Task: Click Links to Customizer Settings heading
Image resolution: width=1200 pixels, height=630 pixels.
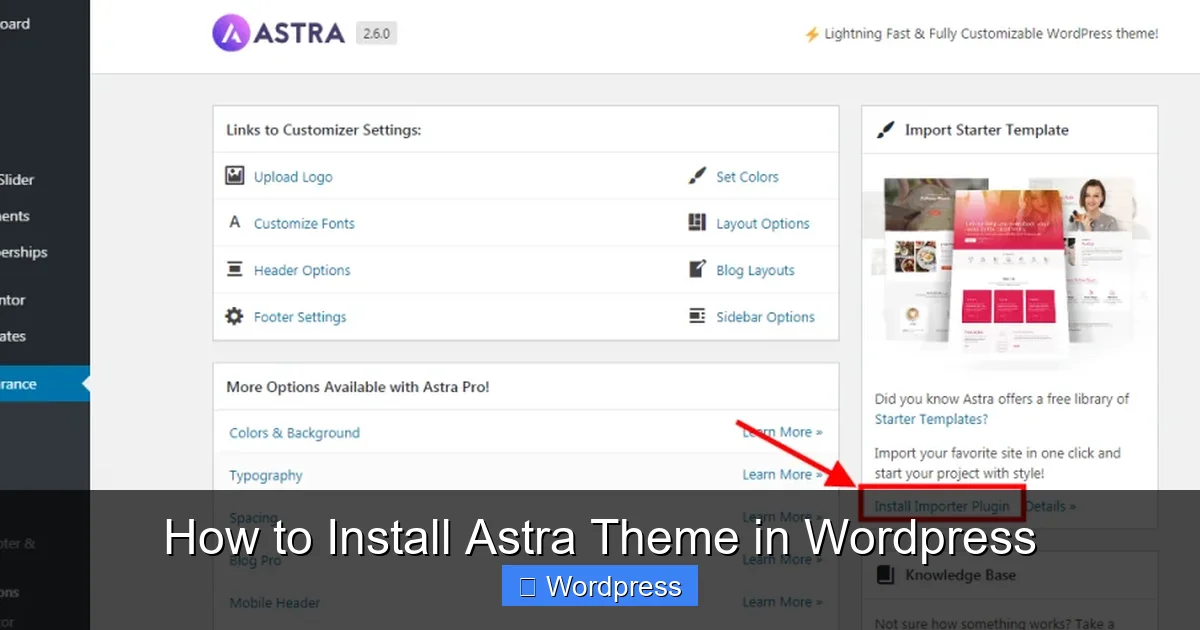Action: click(323, 130)
